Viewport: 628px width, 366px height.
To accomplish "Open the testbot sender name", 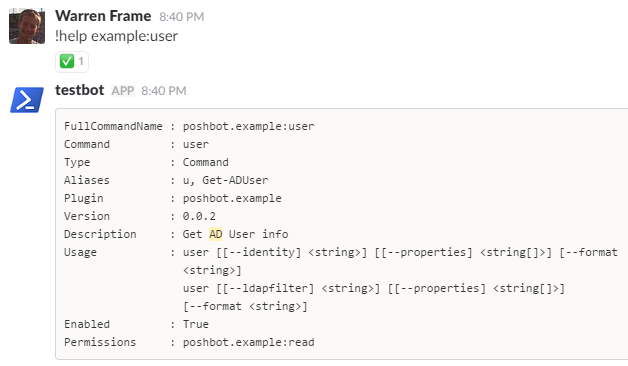I will click(x=80, y=90).
